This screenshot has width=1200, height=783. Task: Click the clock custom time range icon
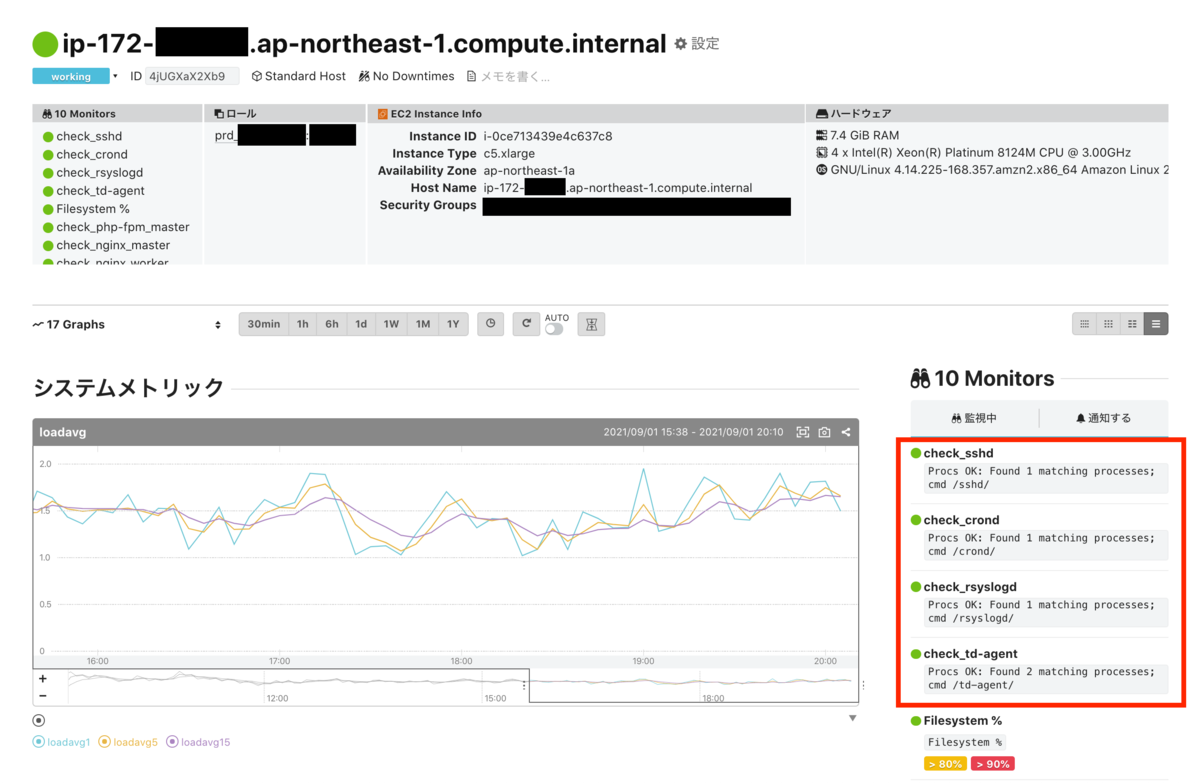[490, 324]
